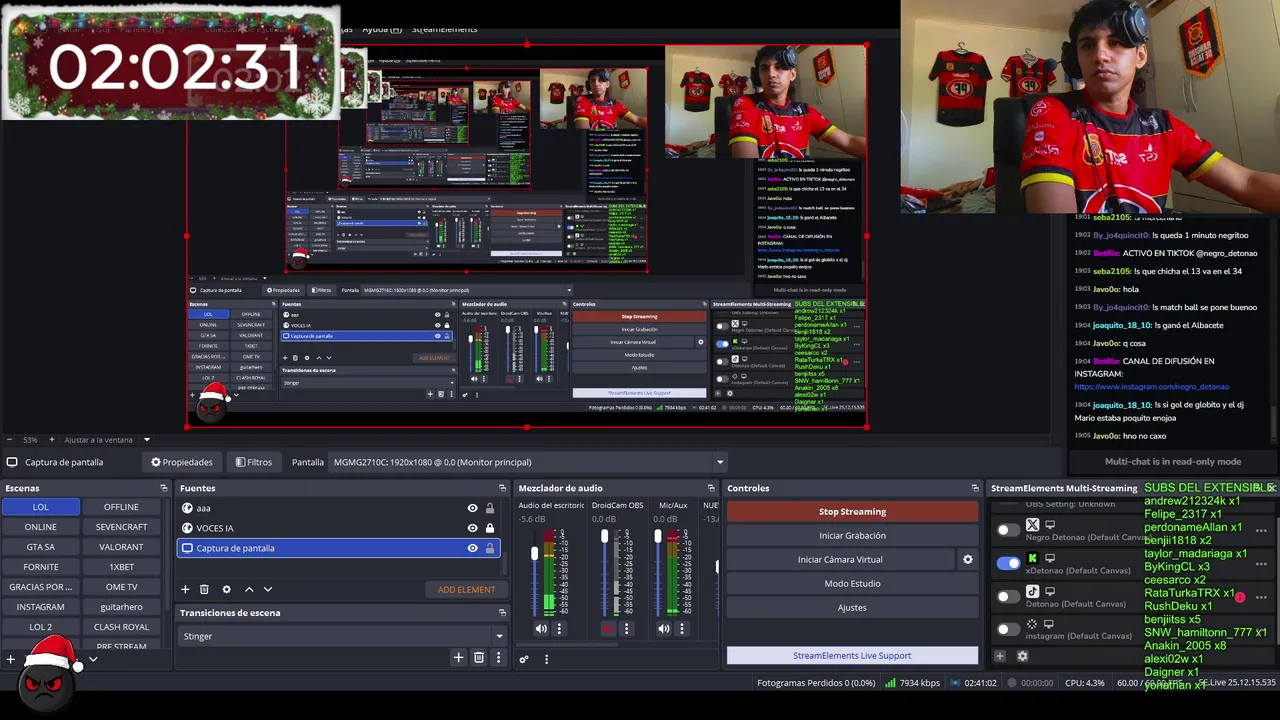The image size is (1280, 720).
Task: Hide the VOCES IA source
Action: pos(472,528)
